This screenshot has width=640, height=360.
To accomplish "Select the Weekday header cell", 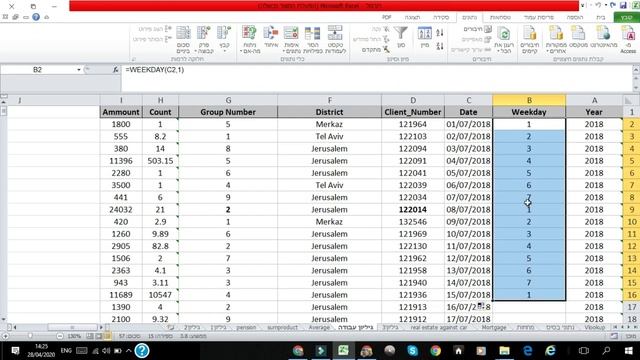I will [529, 112].
